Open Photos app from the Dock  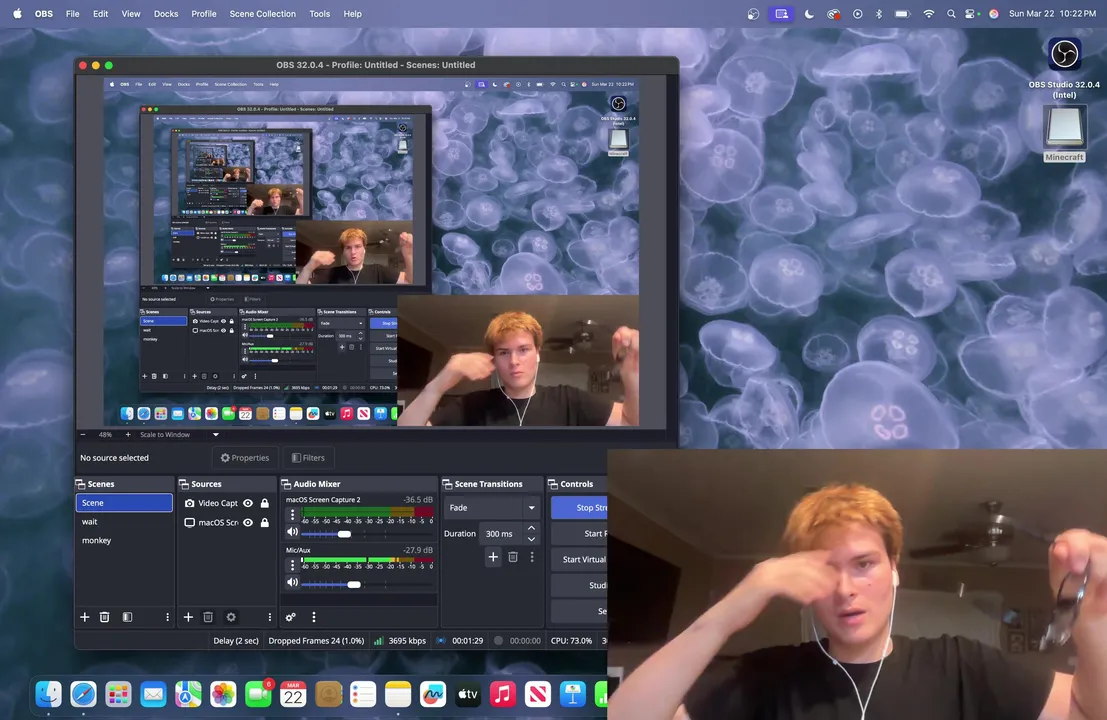223,695
